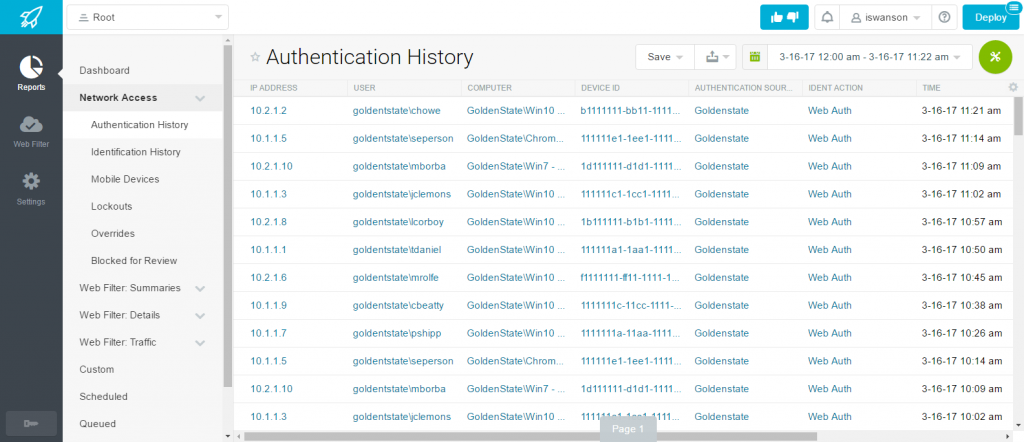The width and height of the screenshot is (1024, 442).
Task: Open Custom reports
Action: click(x=97, y=370)
